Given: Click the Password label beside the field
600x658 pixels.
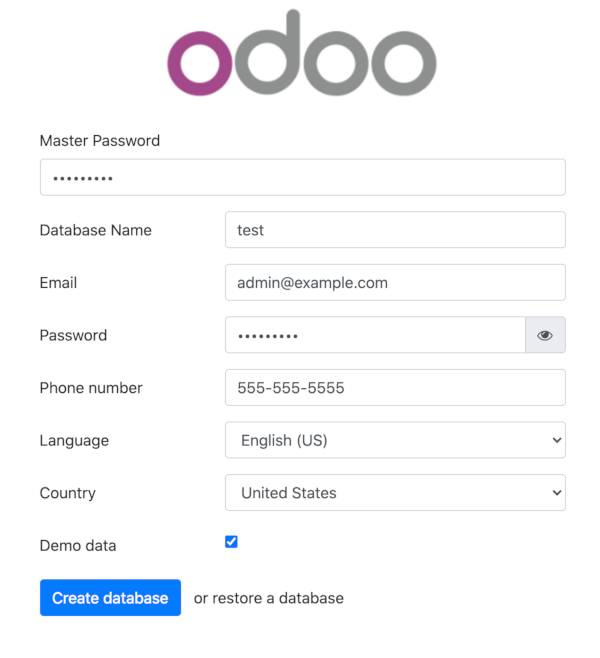Looking at the screenshot, I should tap(73, 336).
